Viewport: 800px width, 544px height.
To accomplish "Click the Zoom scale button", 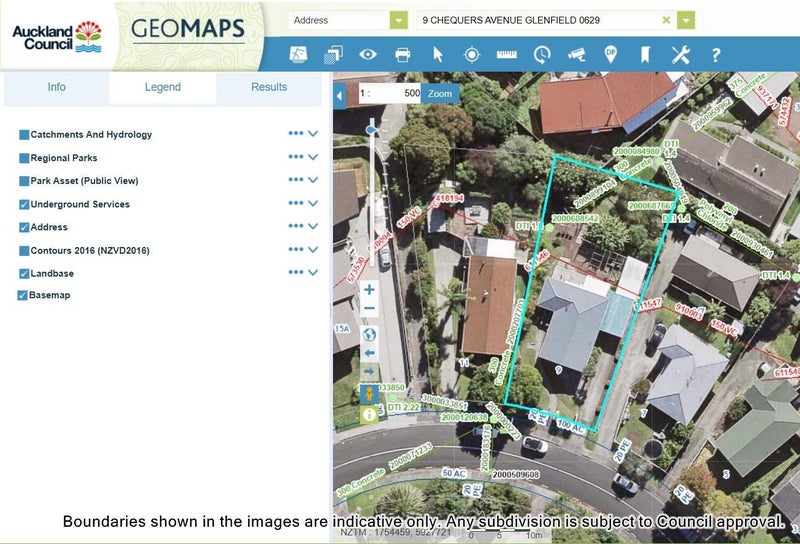I will (440, 93).
